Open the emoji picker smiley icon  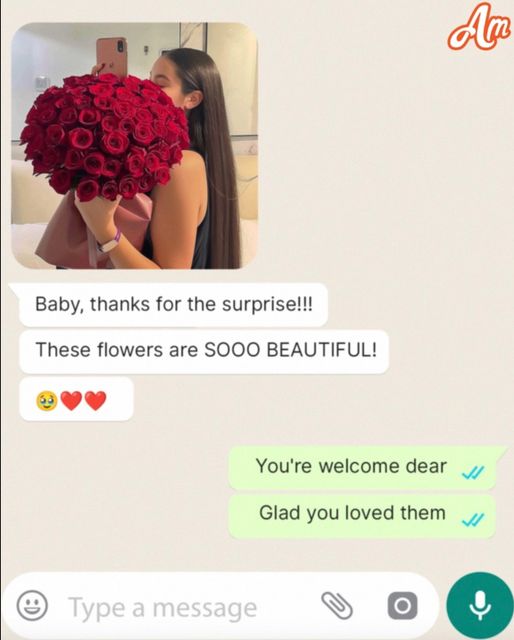coord(32,606)
